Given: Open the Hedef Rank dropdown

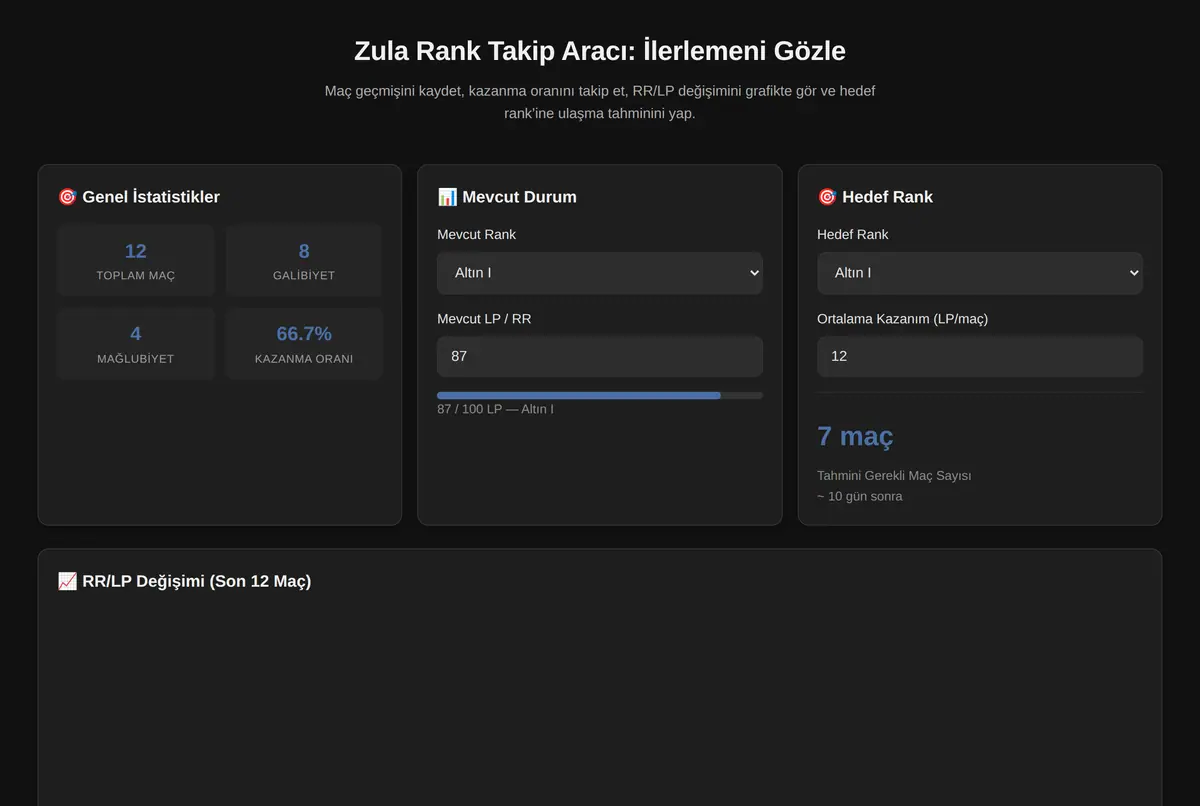Looking at the screenshot, I should tap(980, 273).
